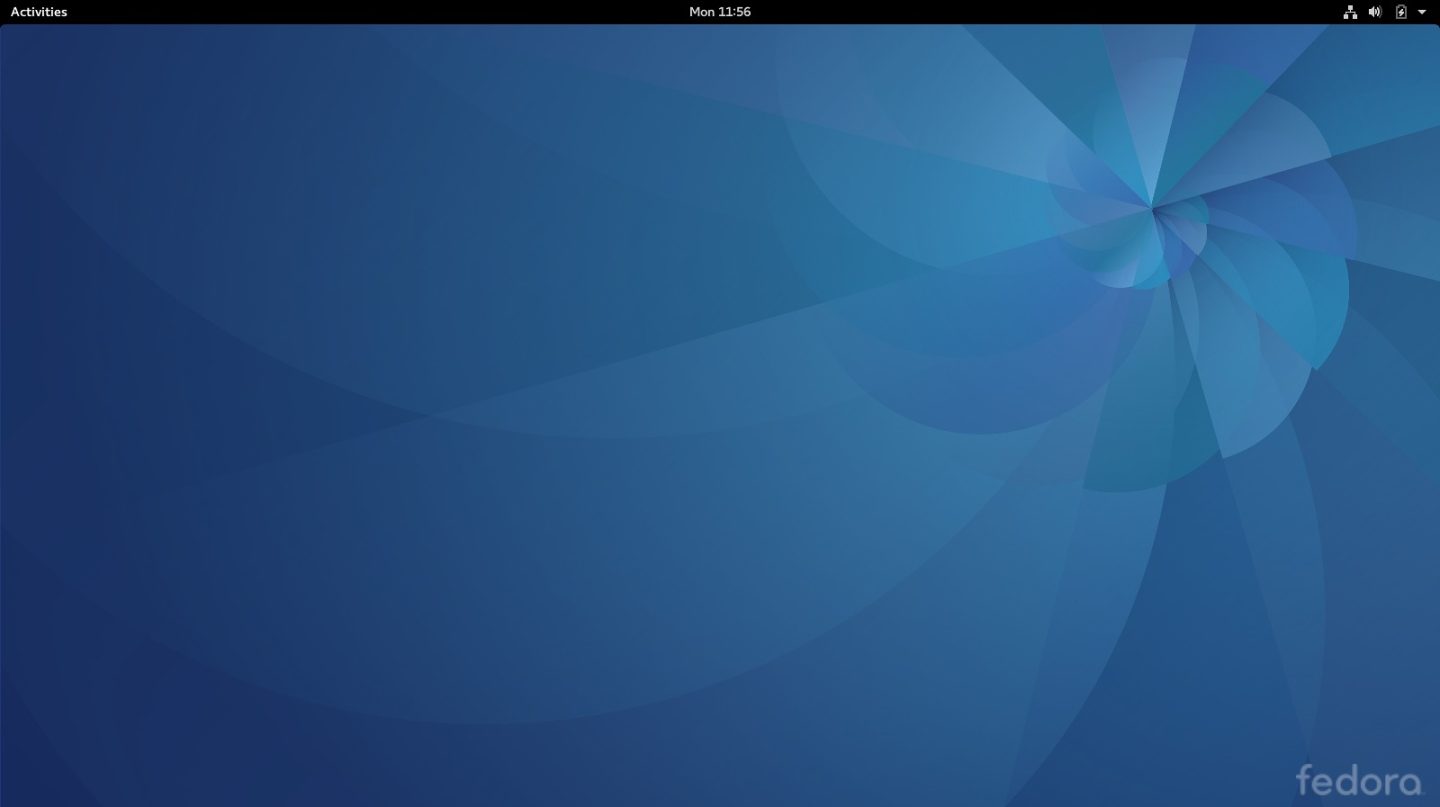Open the sound settings via the volume icon
The width and height of the screenshot is (1440, 807).
(x=1374, y=11)
